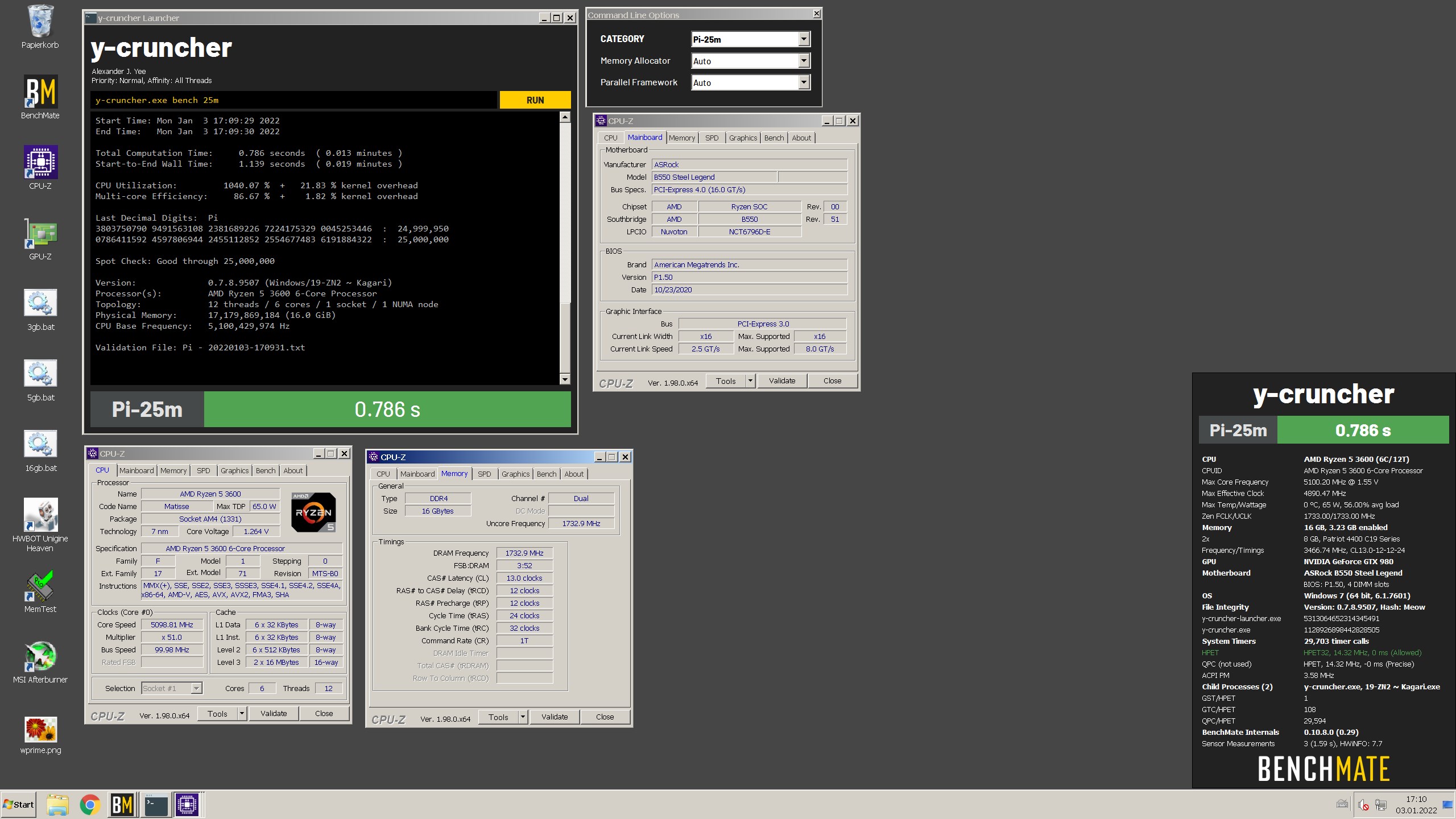Open Bench tab in CPU-Z CPU window

[x=266, y=470]
